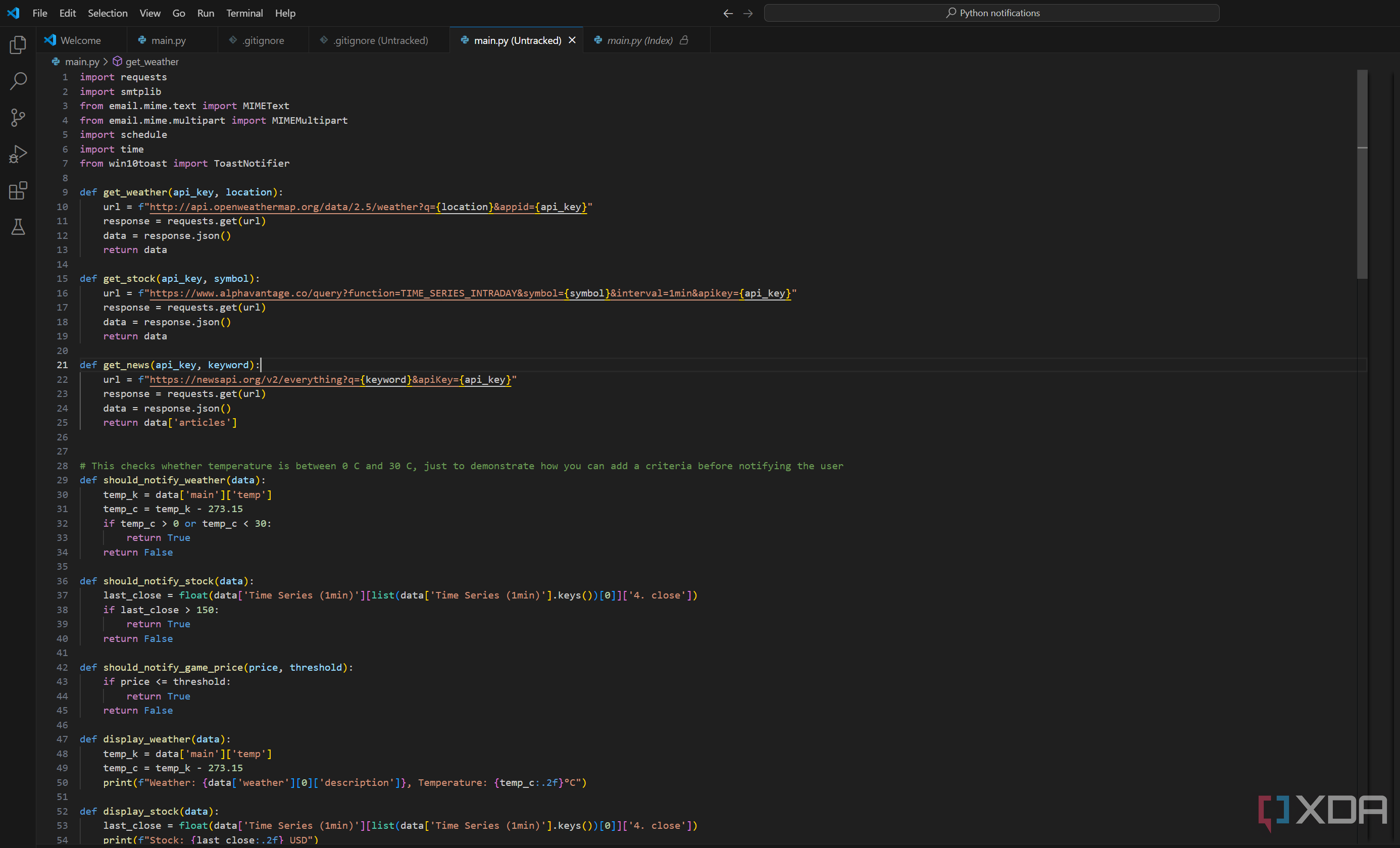Click 'def display_weather(data):' line
Image resolution: width=1400 pixels, height=848 pixels.
pos(155,739)
